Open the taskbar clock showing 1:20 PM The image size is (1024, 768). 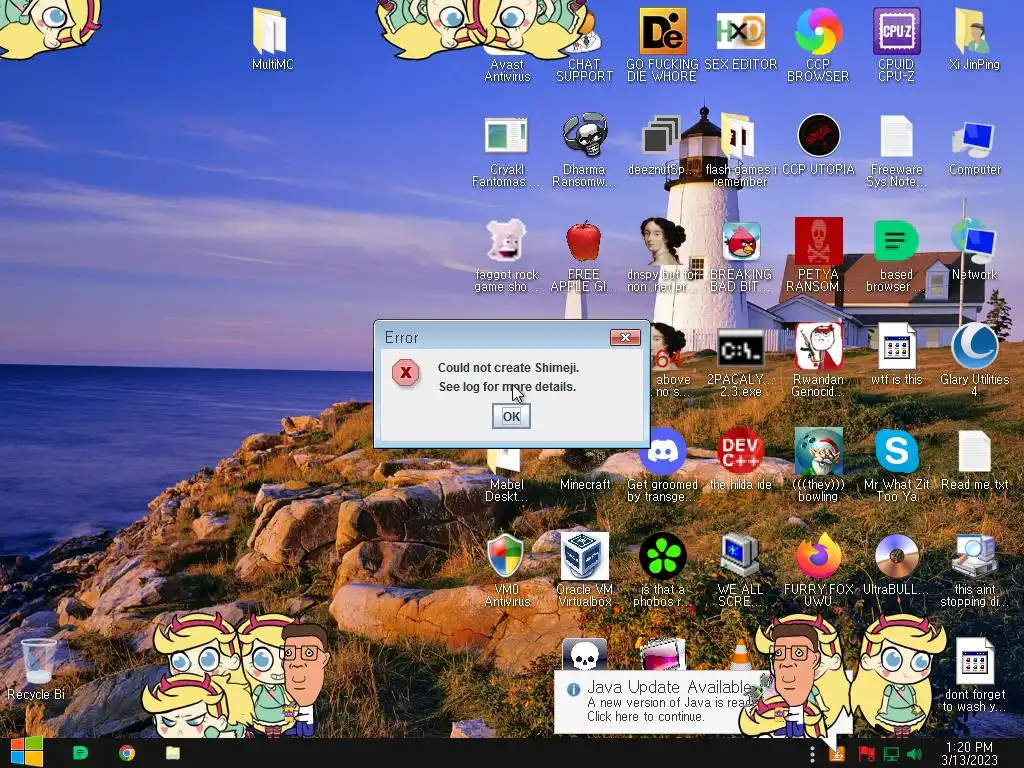(x=969, y=753)
